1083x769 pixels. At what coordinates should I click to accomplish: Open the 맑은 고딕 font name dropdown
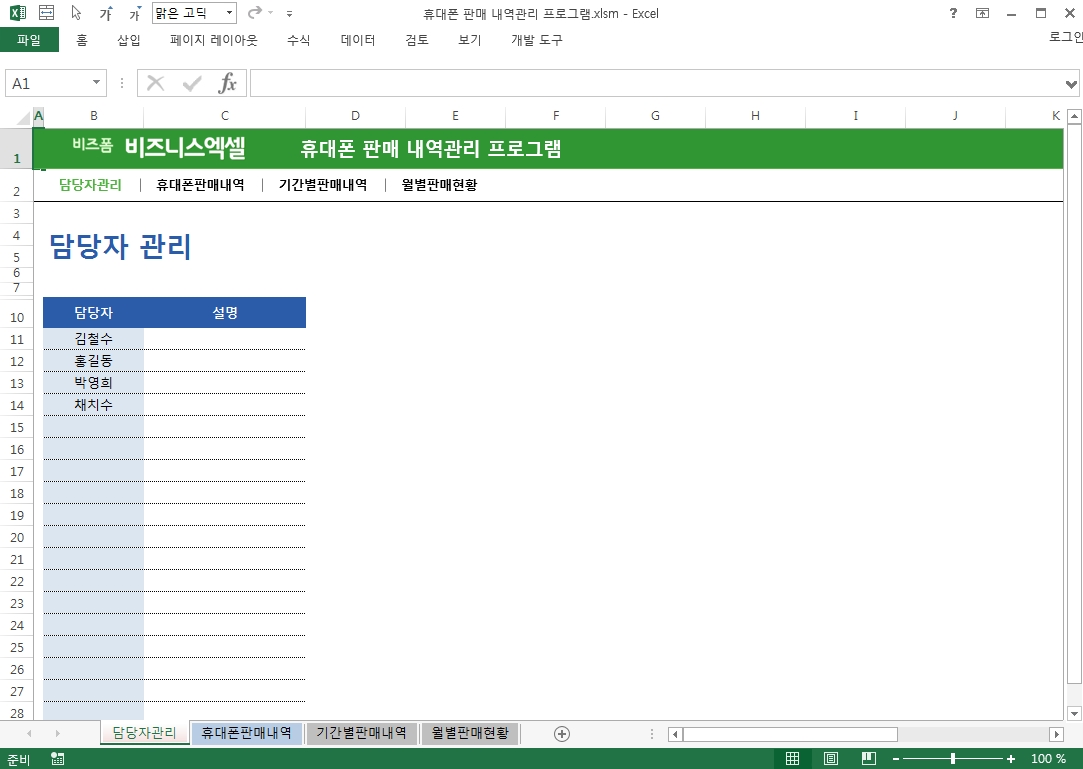pos(229,13)
